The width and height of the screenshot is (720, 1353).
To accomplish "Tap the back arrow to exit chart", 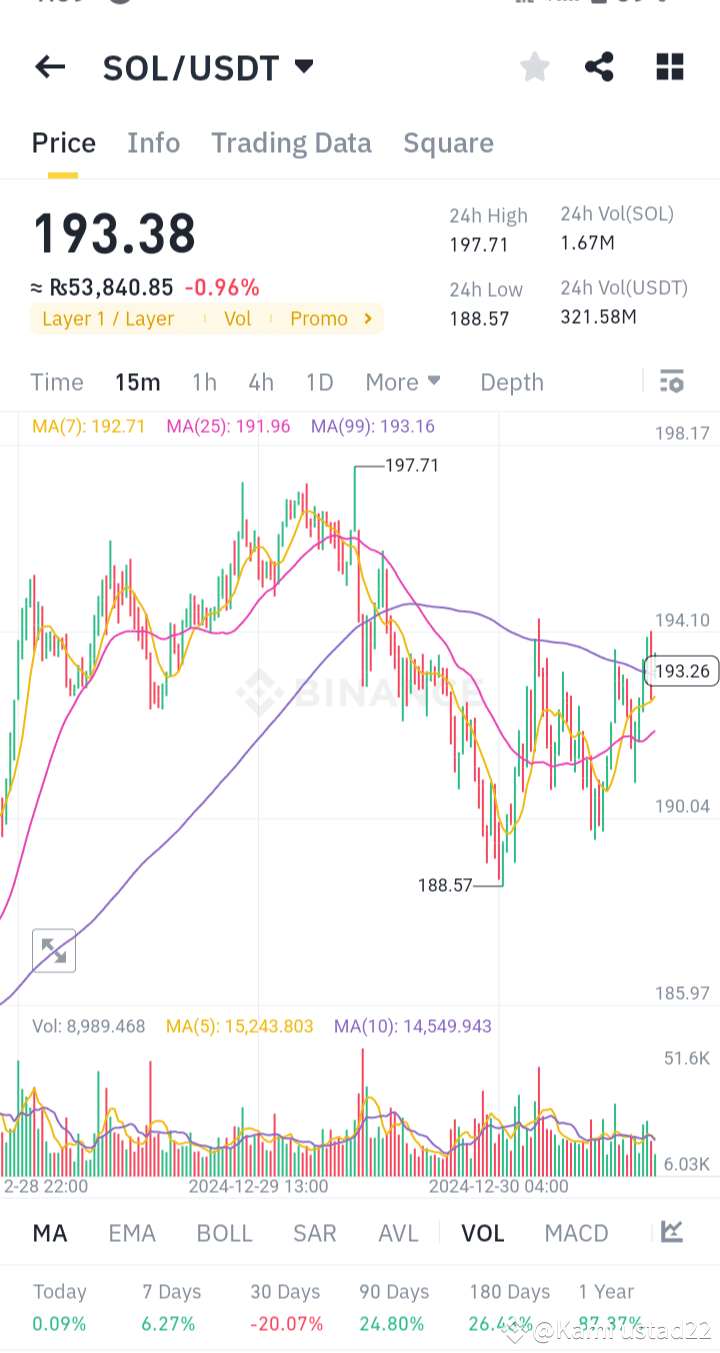I will (x=49, y=67).
